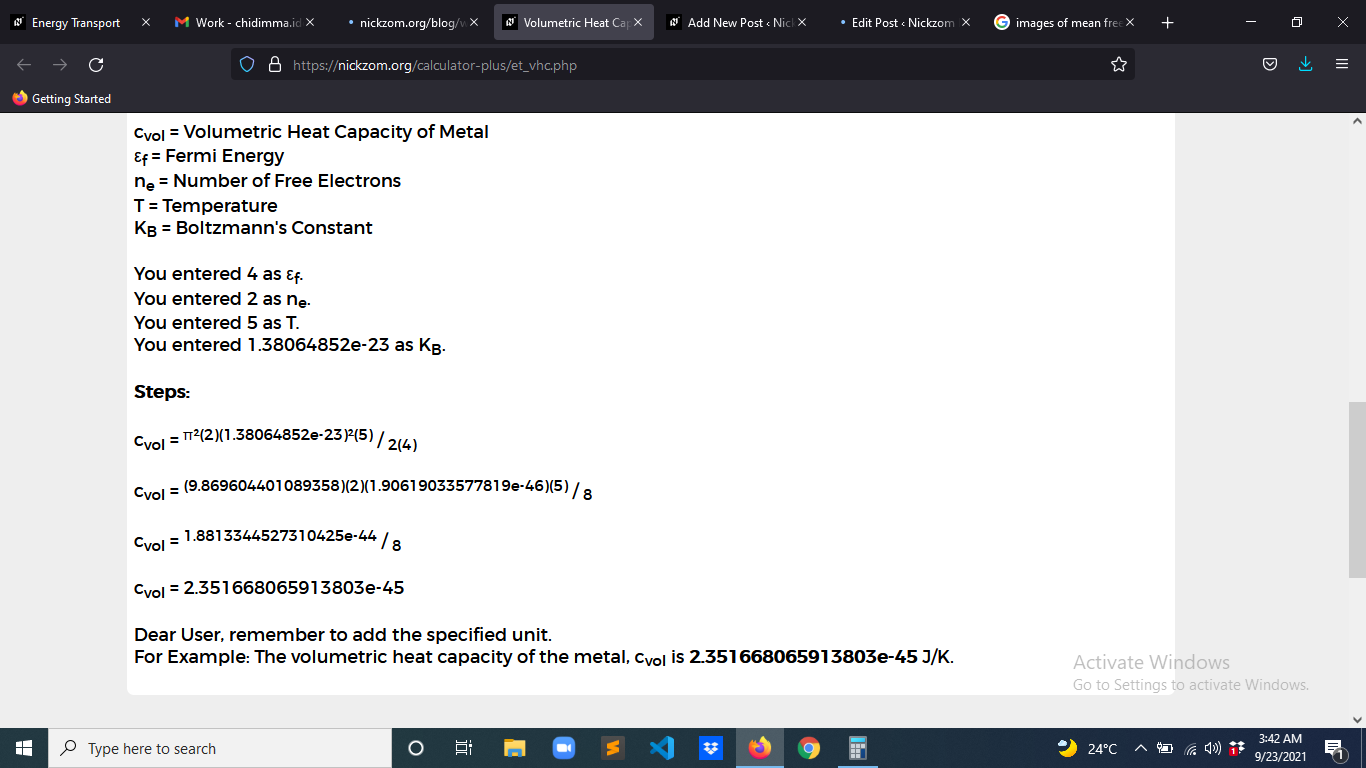
Task: Click the 'KB = Boltzmann's Constant' line
Action: click(253, 228)
